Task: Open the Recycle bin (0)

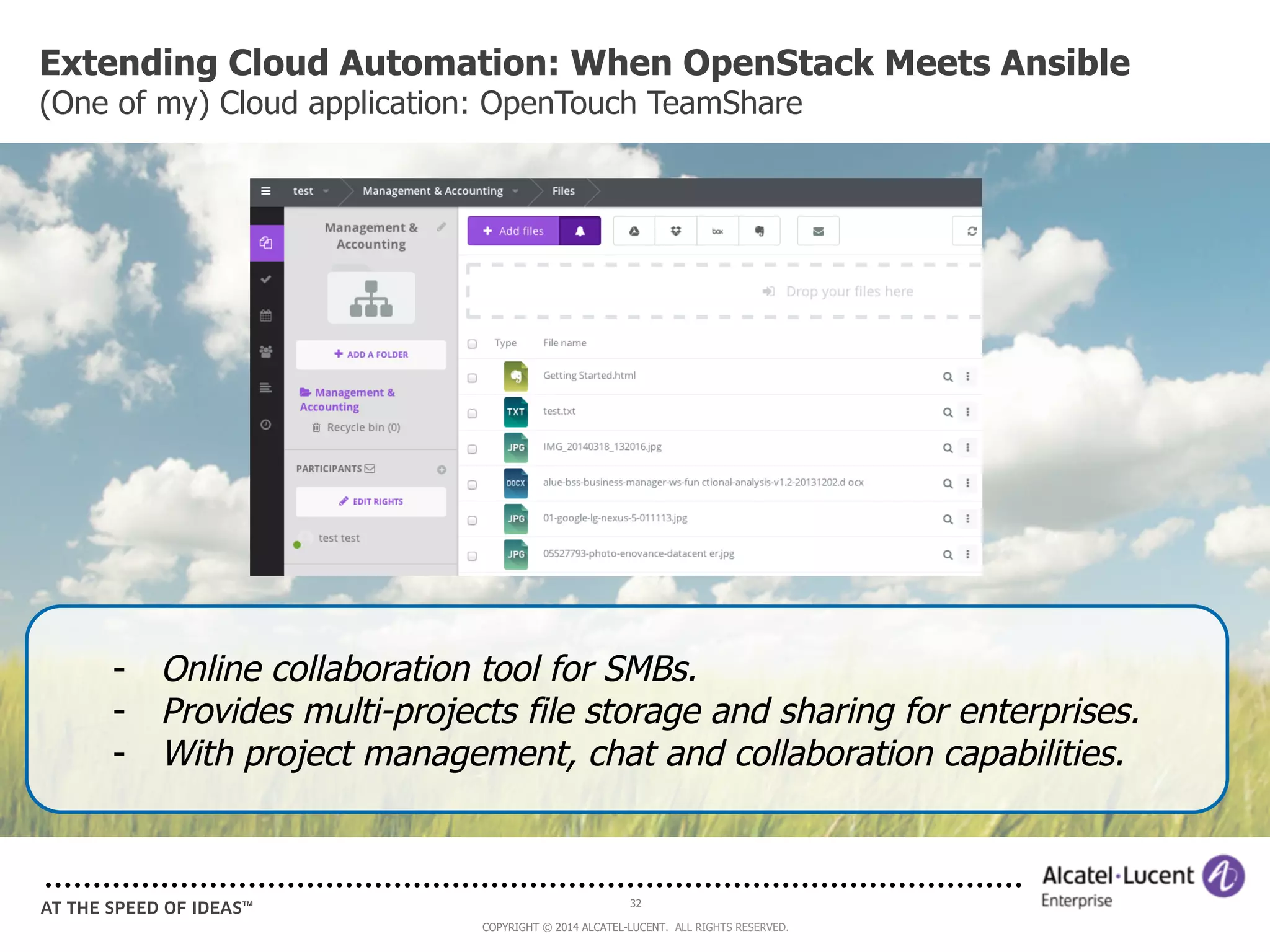Action: 356,428
